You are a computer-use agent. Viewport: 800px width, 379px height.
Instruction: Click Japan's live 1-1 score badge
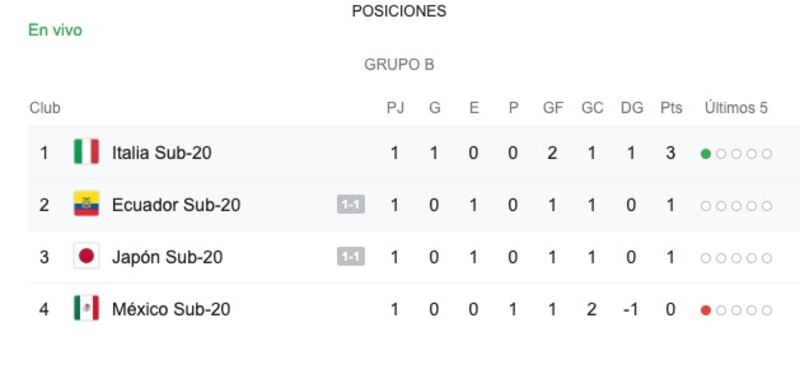click(351, 257)
